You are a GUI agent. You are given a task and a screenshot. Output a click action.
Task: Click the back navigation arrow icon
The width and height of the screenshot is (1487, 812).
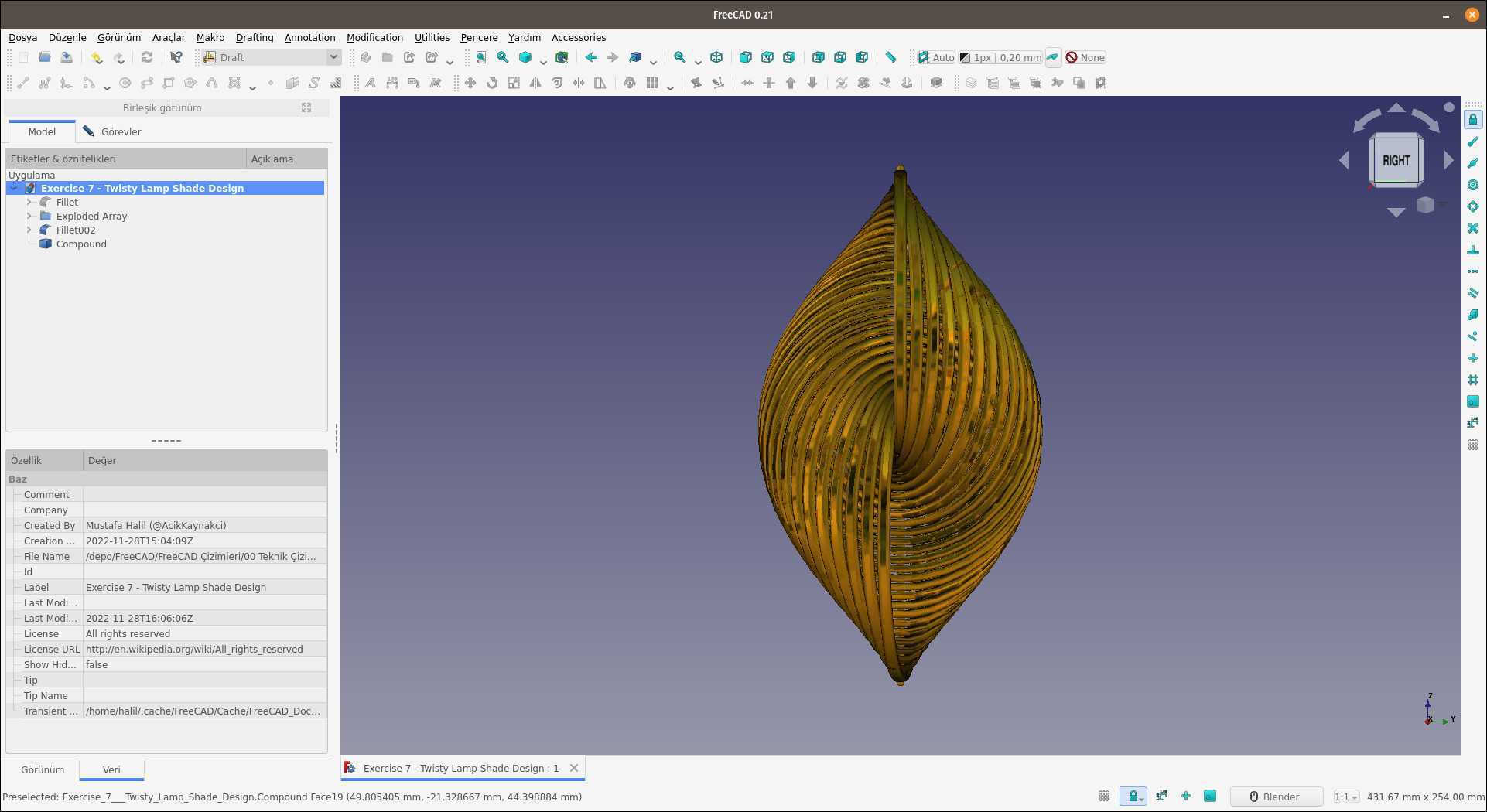tap(591, 57)
